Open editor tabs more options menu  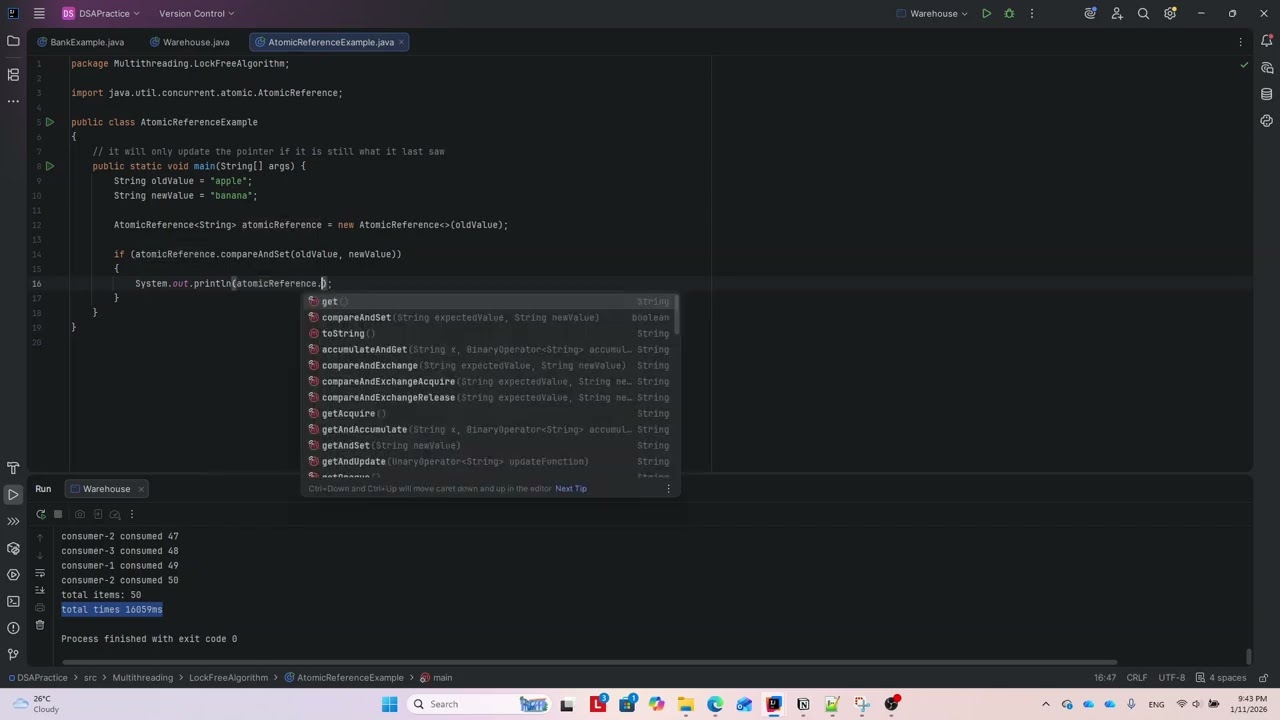coord(1241,42)
